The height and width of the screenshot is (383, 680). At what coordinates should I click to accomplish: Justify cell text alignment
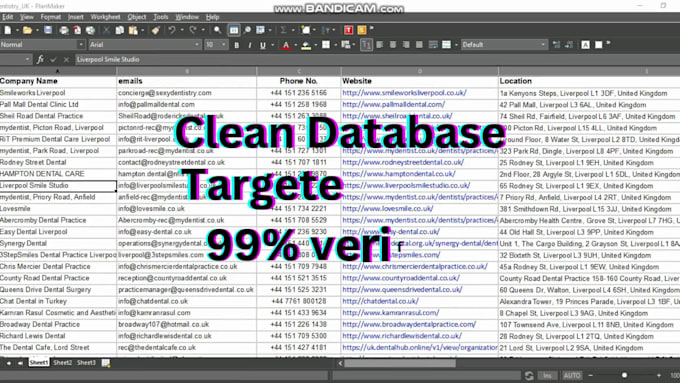[419, 45]
